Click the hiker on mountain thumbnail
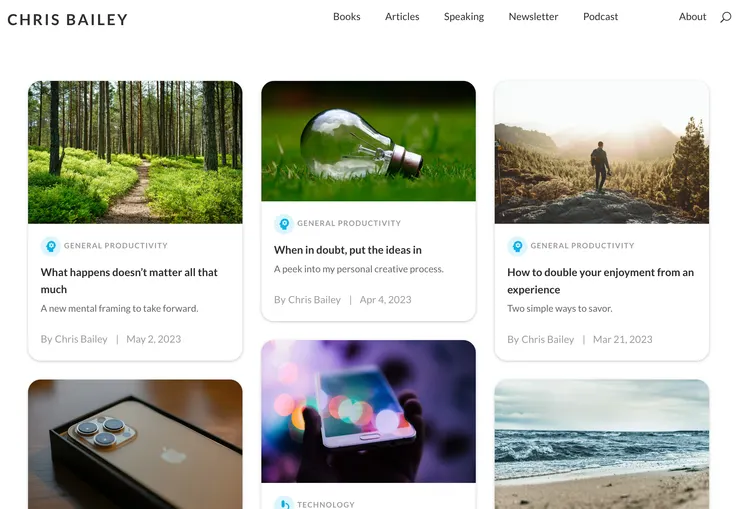Screen dimensions: 740x509 click(602, 152)
